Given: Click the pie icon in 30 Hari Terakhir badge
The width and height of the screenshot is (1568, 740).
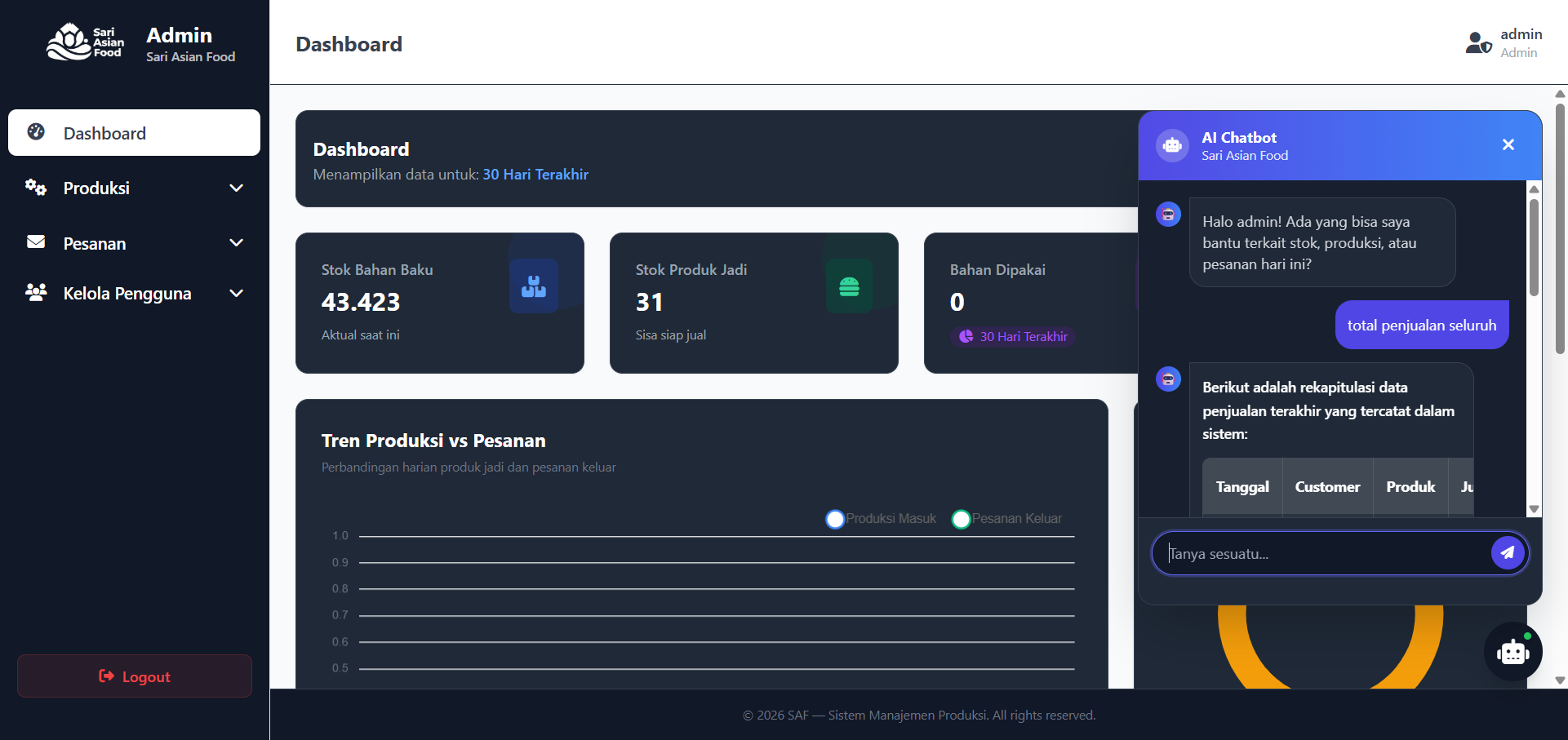Looking at the screenshot, I should (966, 336).
